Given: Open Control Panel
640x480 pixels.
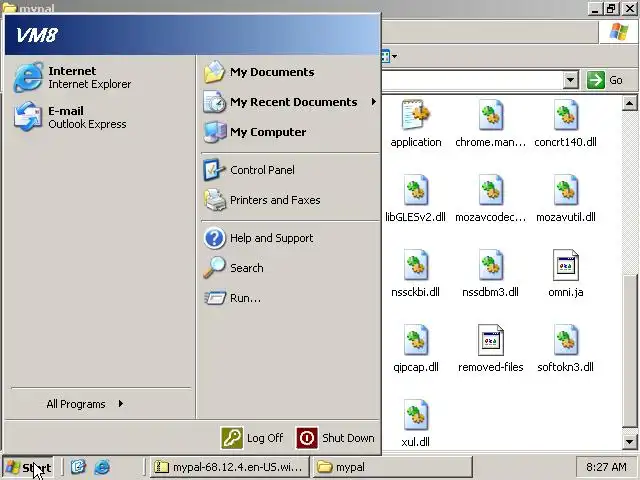Looking at the screenshot, I should (x=290, y=170).
